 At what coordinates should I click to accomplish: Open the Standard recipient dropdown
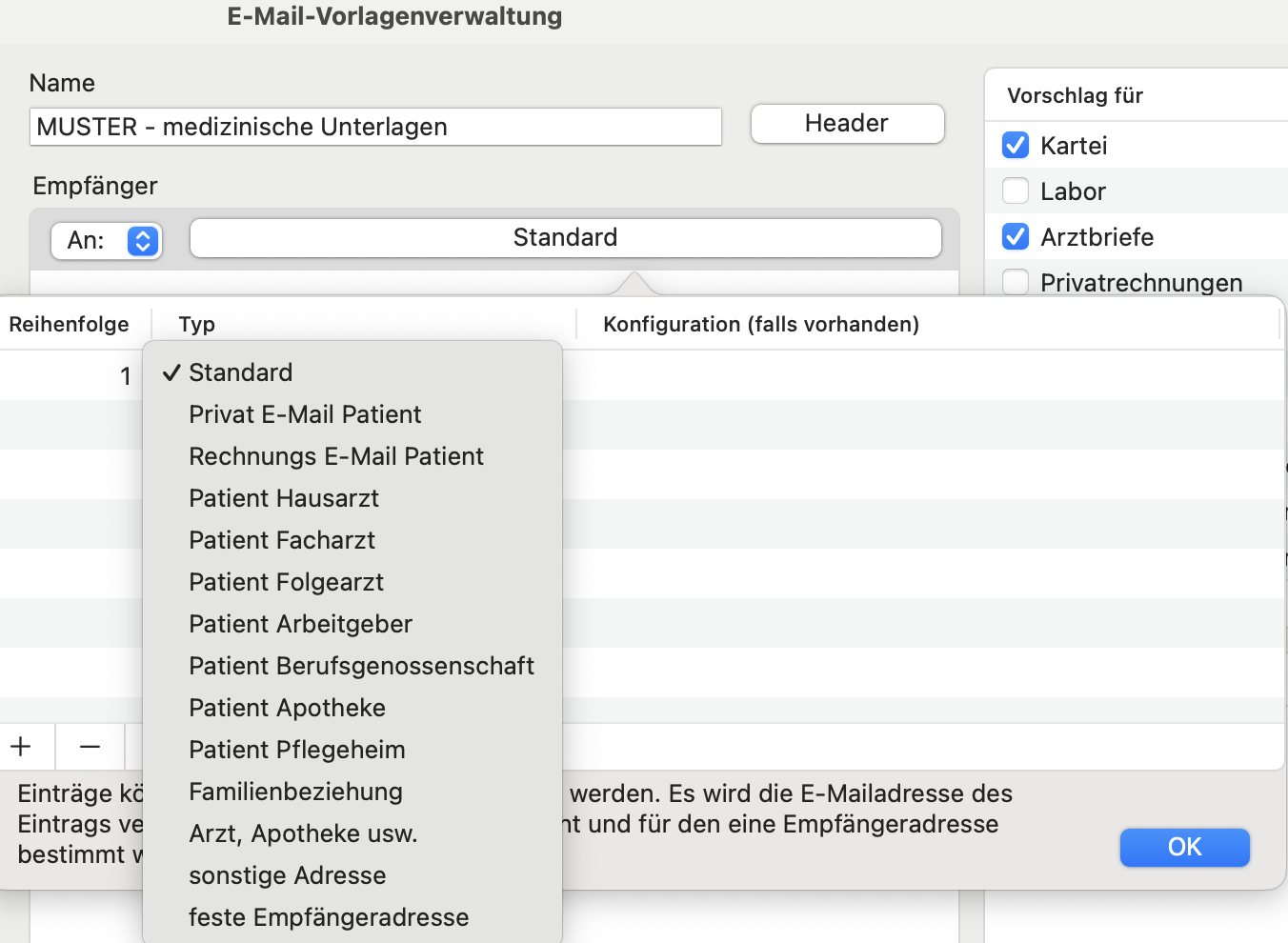[x=565, y=237]
